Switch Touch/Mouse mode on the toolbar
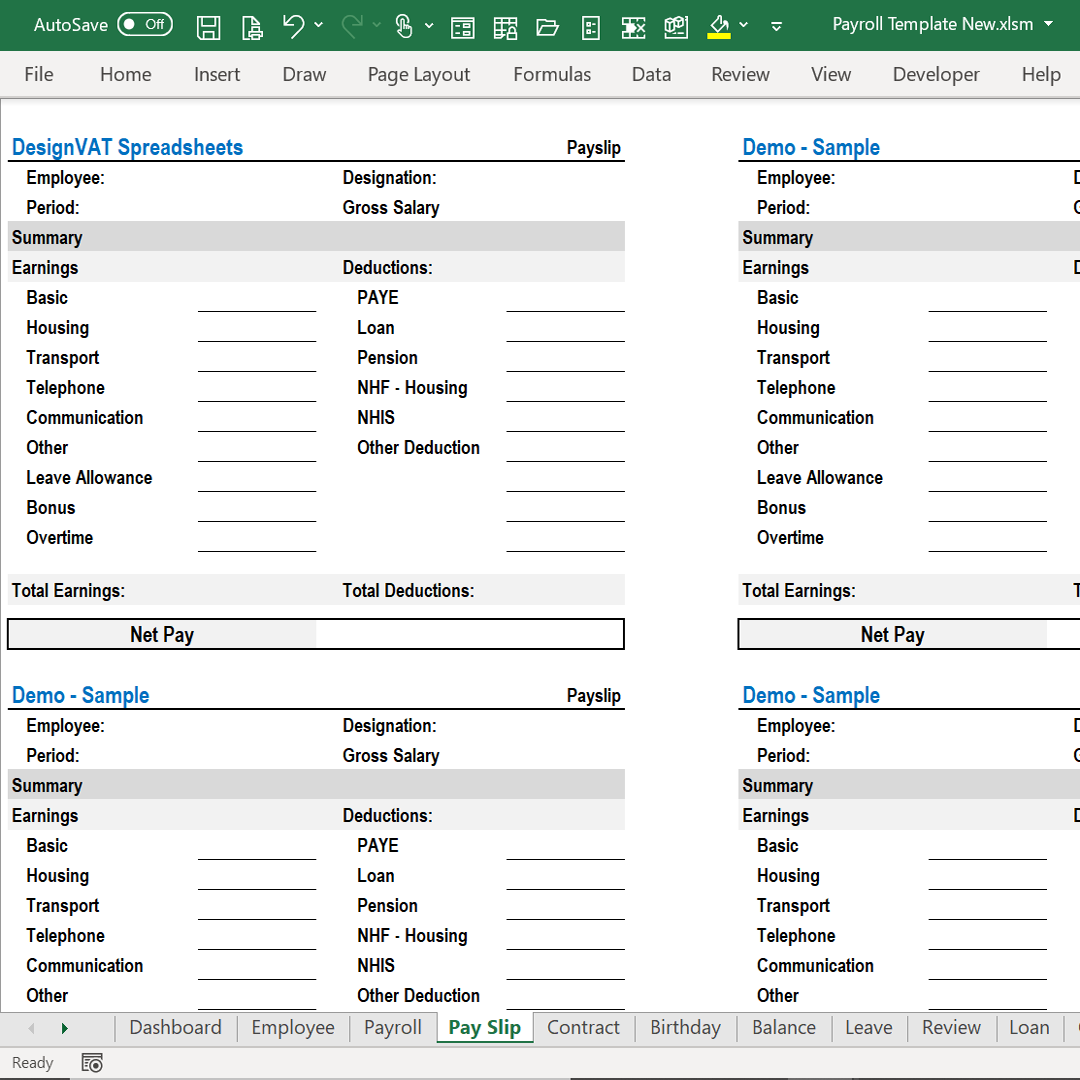Screen dimensions: 1080x1080 (x=405, y=26)
